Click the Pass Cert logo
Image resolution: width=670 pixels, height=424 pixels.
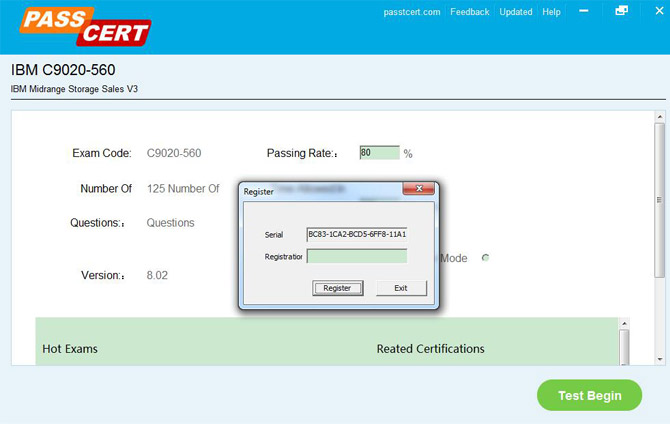(x=85, y=26)
